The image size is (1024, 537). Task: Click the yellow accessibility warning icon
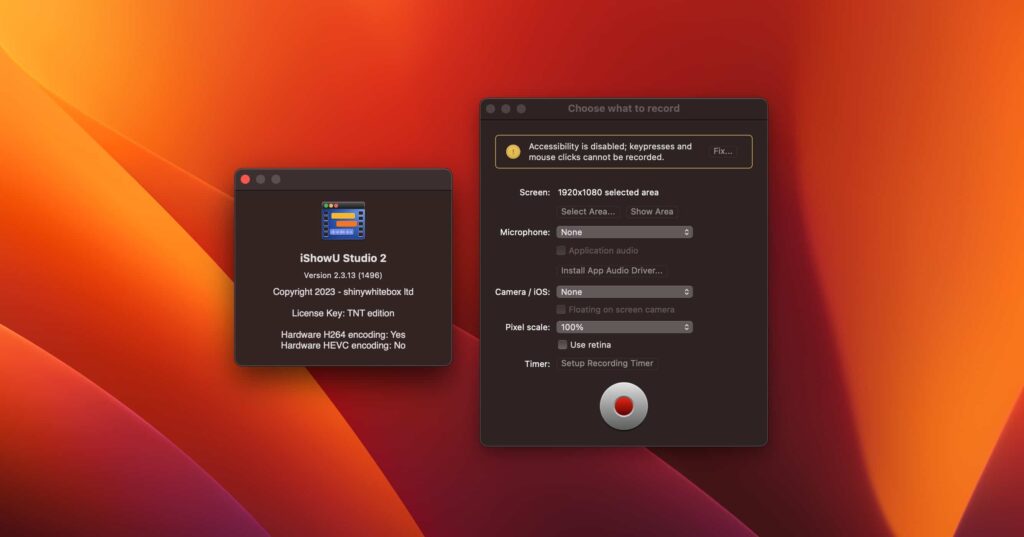coord(513,152)
